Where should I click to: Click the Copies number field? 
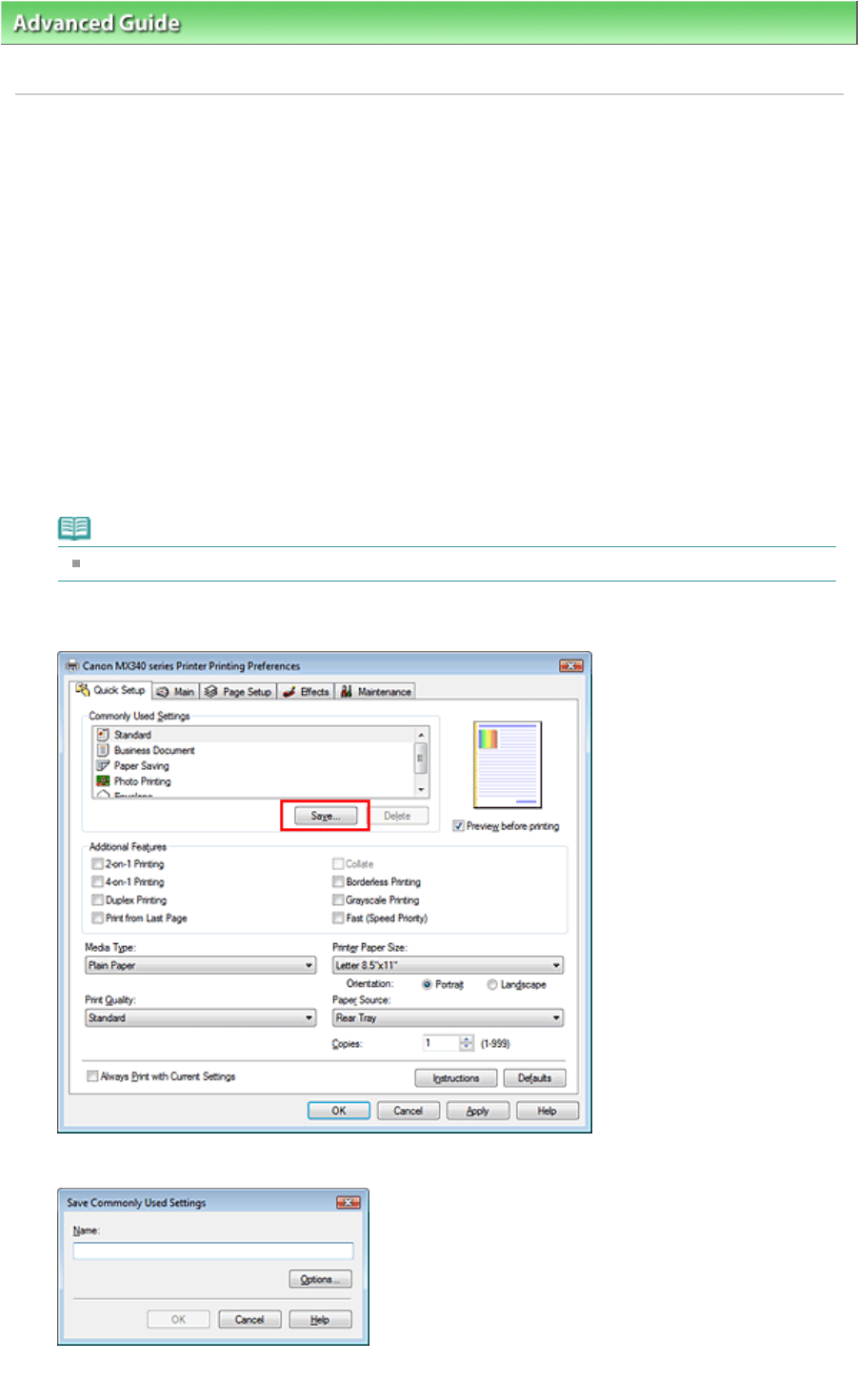[x=441, y=1043]
